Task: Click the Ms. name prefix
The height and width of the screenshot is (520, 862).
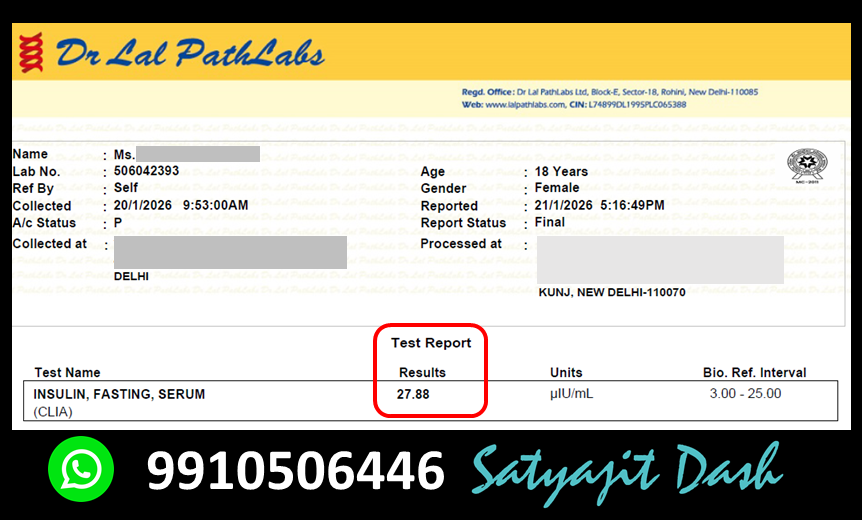Action: tap(124, 154)
